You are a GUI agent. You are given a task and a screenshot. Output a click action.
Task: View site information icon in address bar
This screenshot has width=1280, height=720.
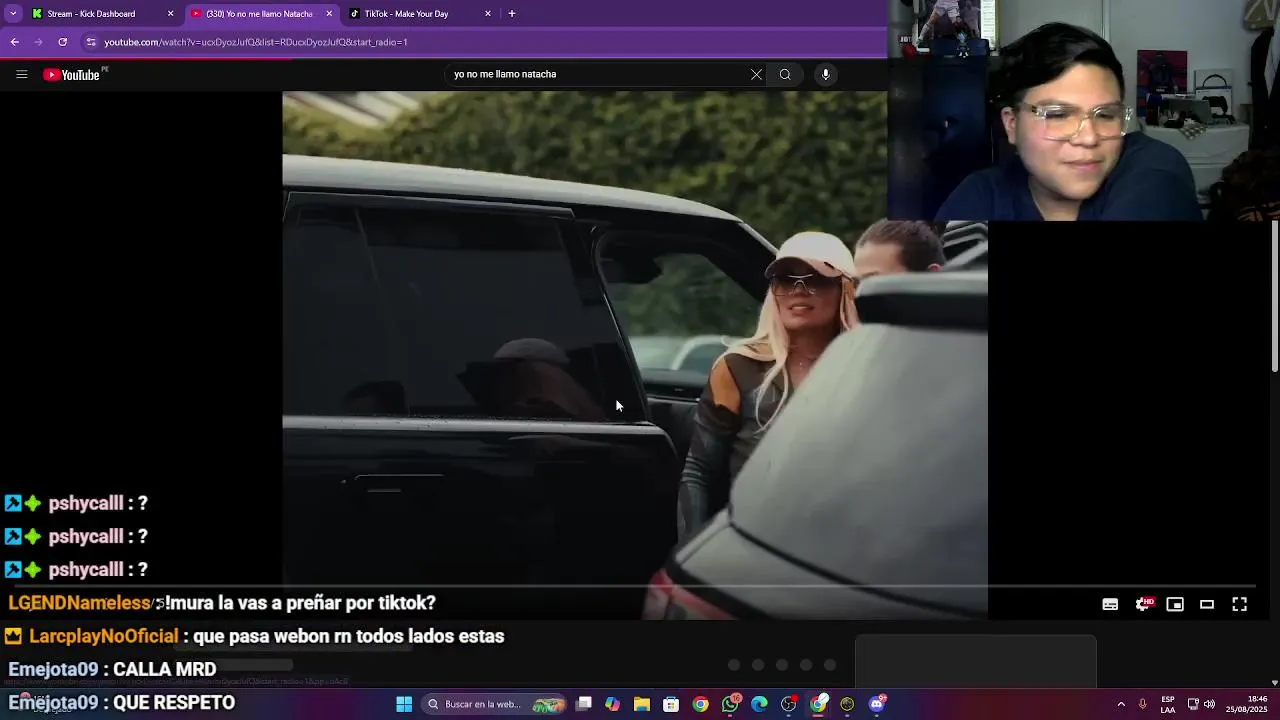(91, 42)
